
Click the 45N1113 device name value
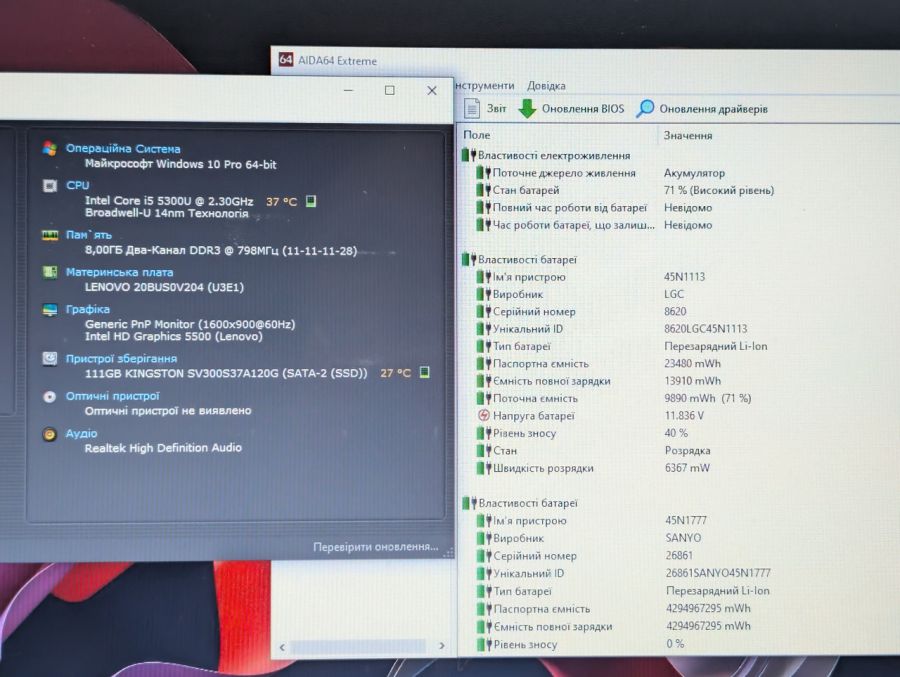coord(684,277)
